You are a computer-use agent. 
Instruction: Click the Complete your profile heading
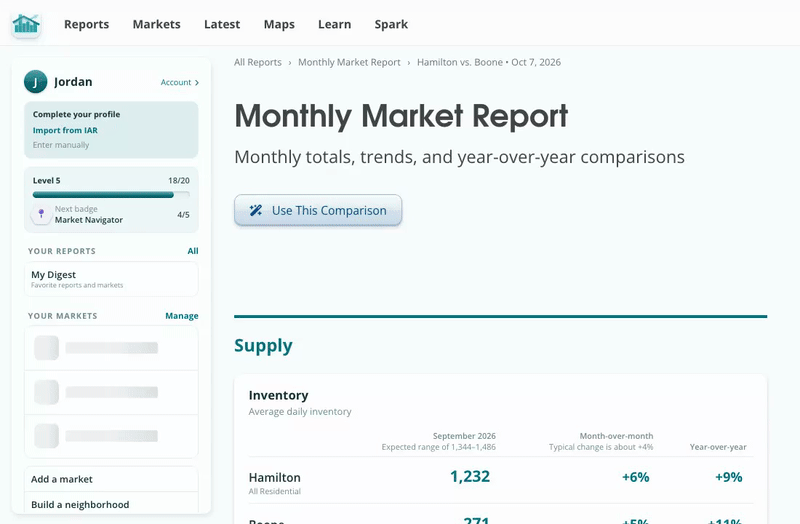pos(77,114)
